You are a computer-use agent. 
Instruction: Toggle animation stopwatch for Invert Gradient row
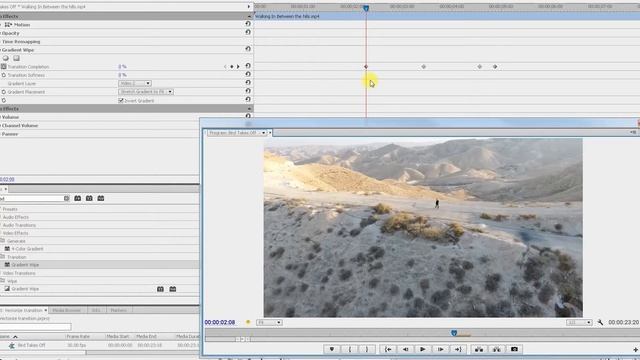(x=4, y=100)
